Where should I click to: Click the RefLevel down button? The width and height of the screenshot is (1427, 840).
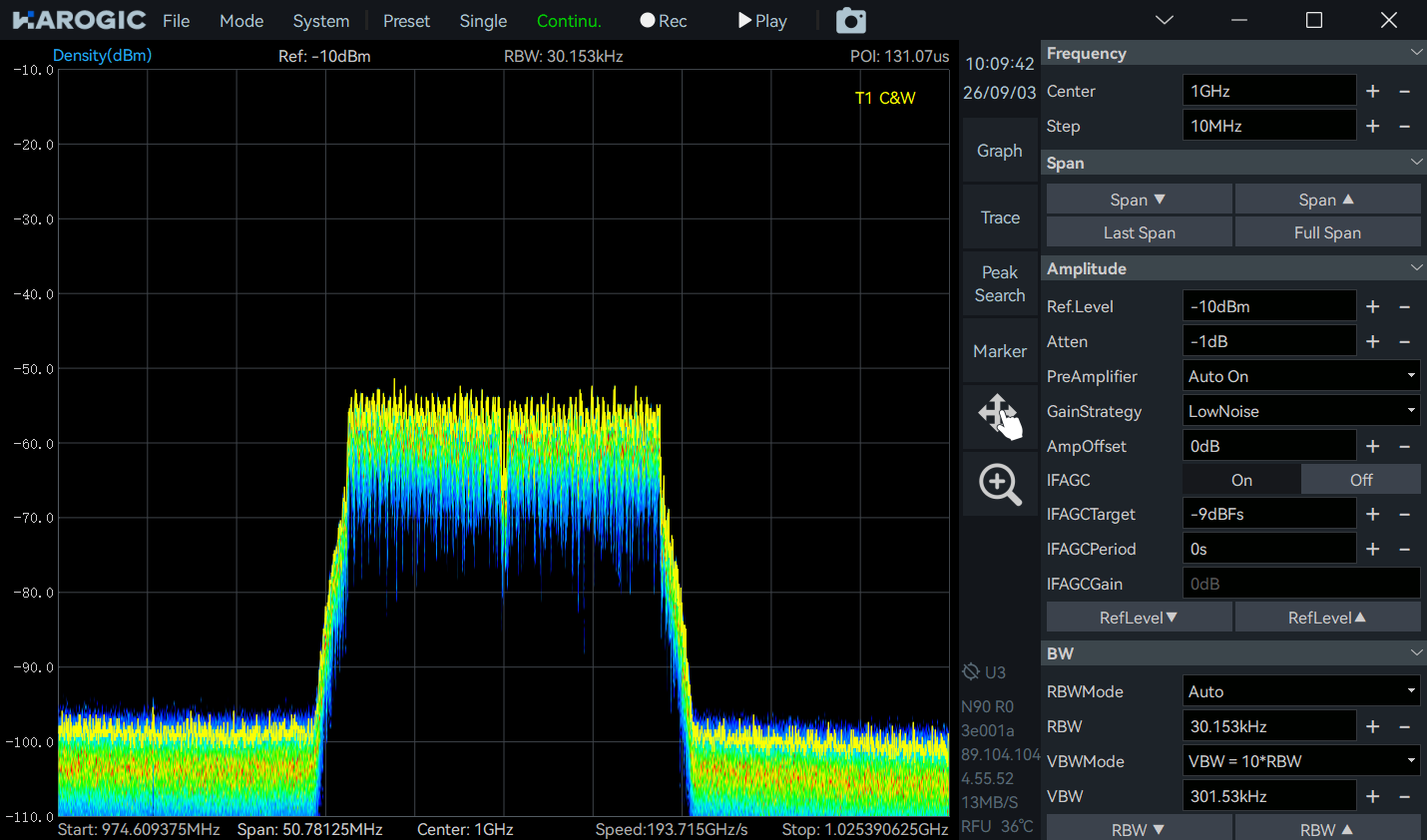point(1139,618)
